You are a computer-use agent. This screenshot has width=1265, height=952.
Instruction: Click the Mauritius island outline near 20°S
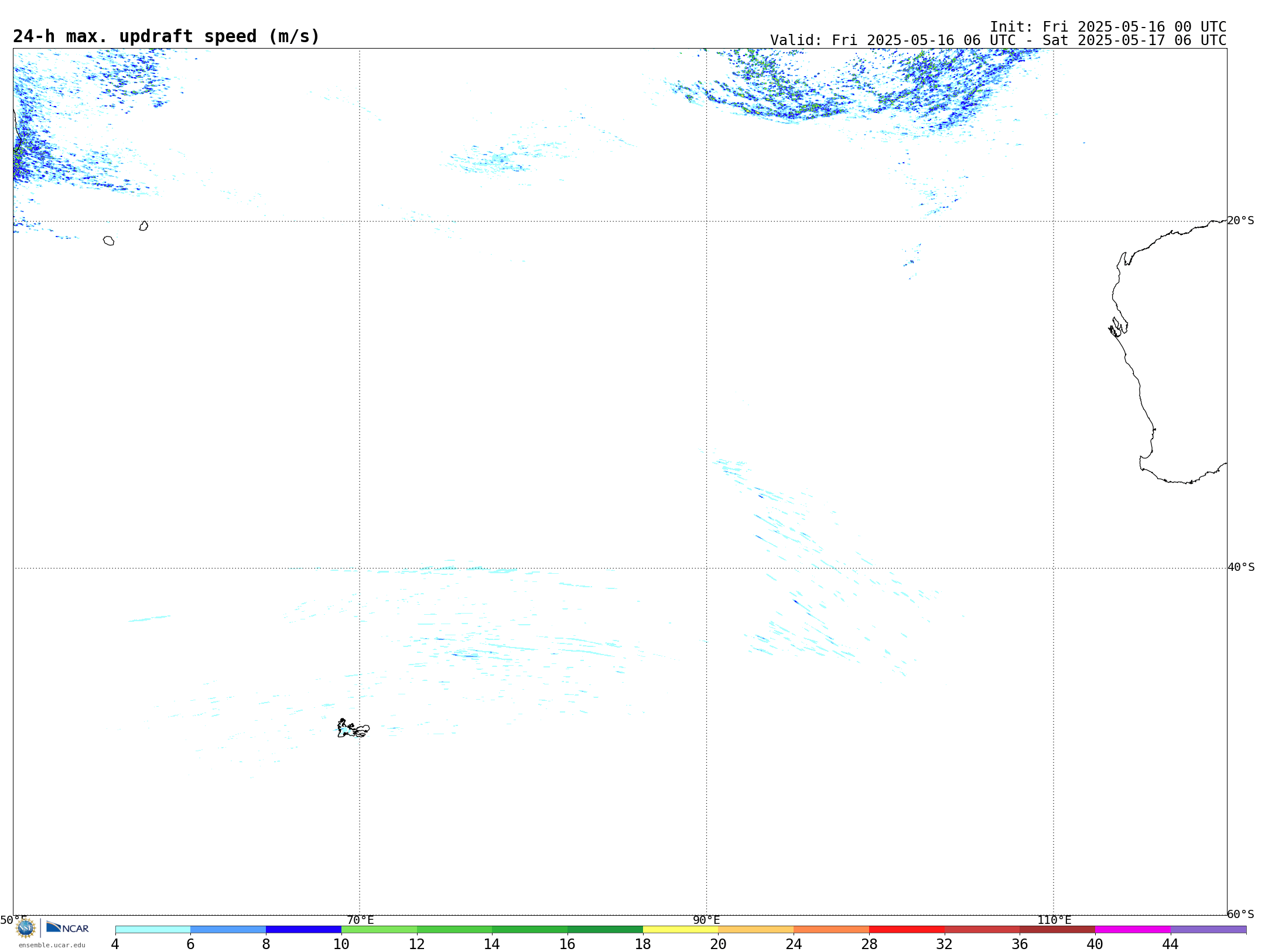click(143, 226)
